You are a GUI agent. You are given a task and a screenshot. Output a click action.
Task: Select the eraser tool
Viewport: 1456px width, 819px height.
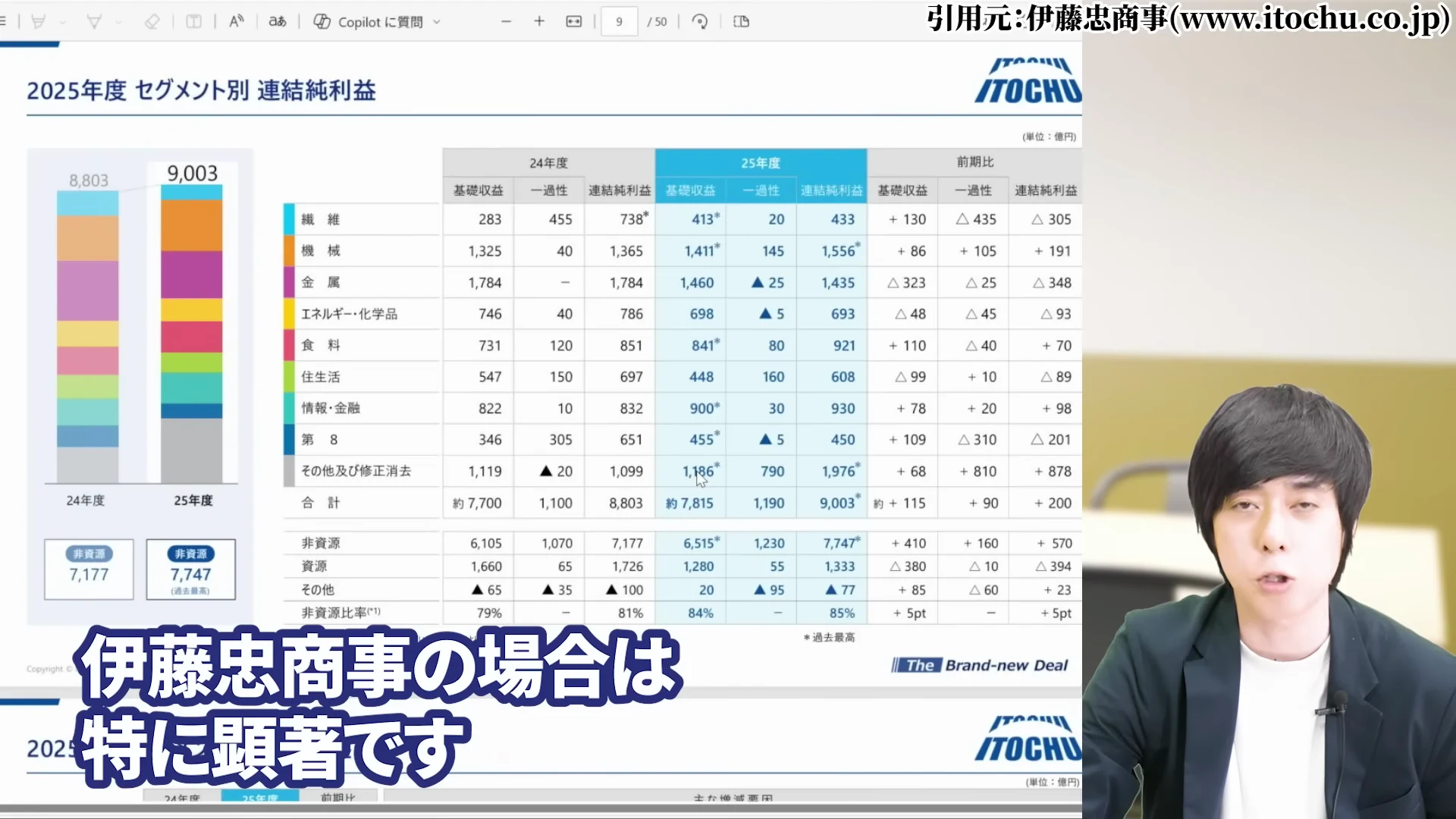pos(152,21)
